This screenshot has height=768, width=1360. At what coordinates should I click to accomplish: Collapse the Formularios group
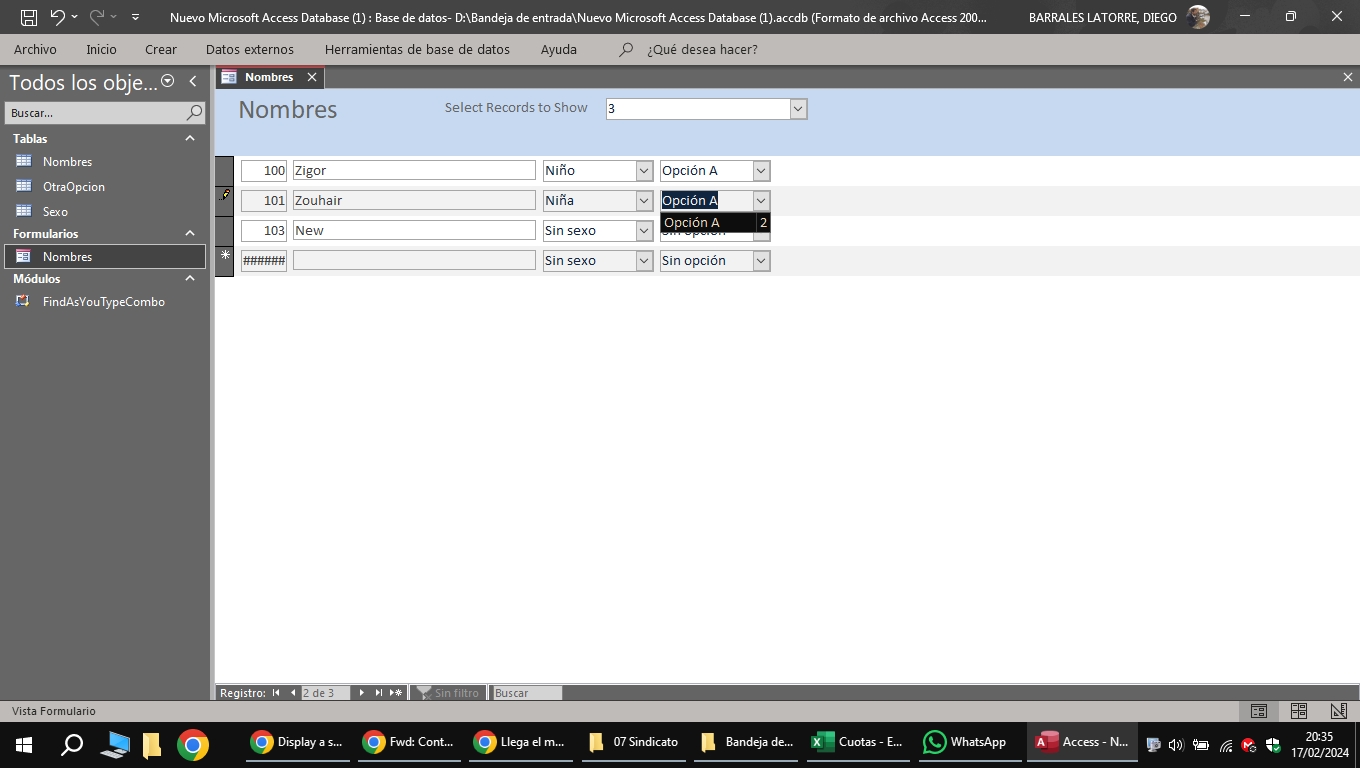click(190, 233)
